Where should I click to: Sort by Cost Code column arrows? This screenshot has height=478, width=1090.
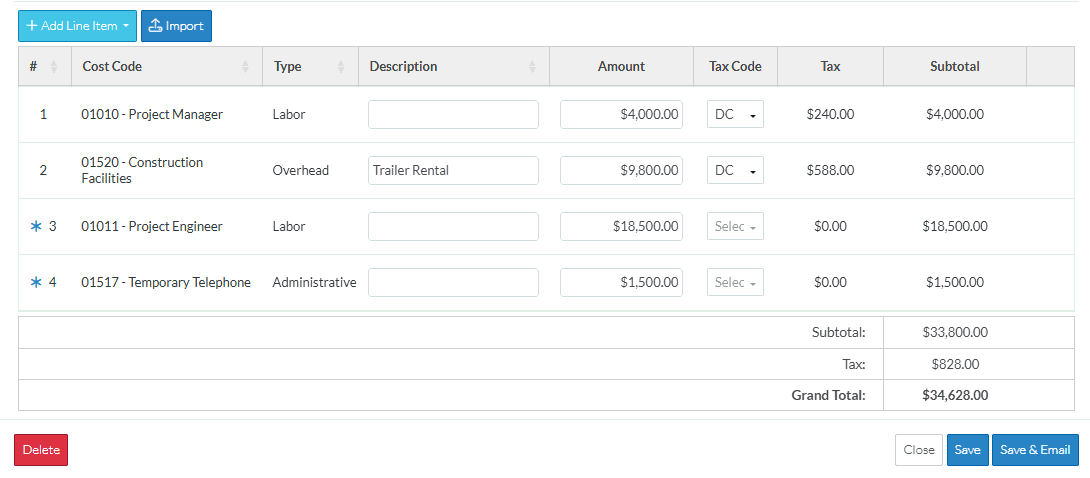click(x=246, y=67)
